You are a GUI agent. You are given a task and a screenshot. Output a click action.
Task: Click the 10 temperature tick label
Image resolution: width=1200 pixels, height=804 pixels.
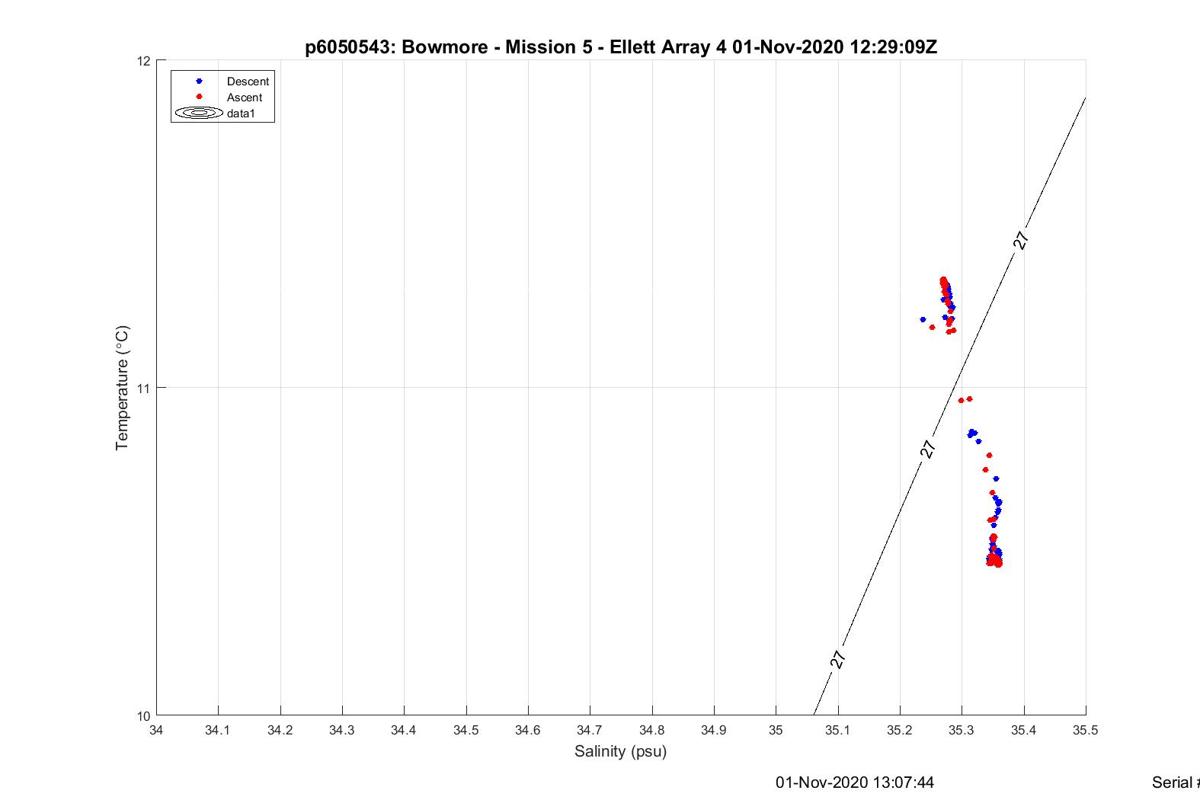(143, 716)
